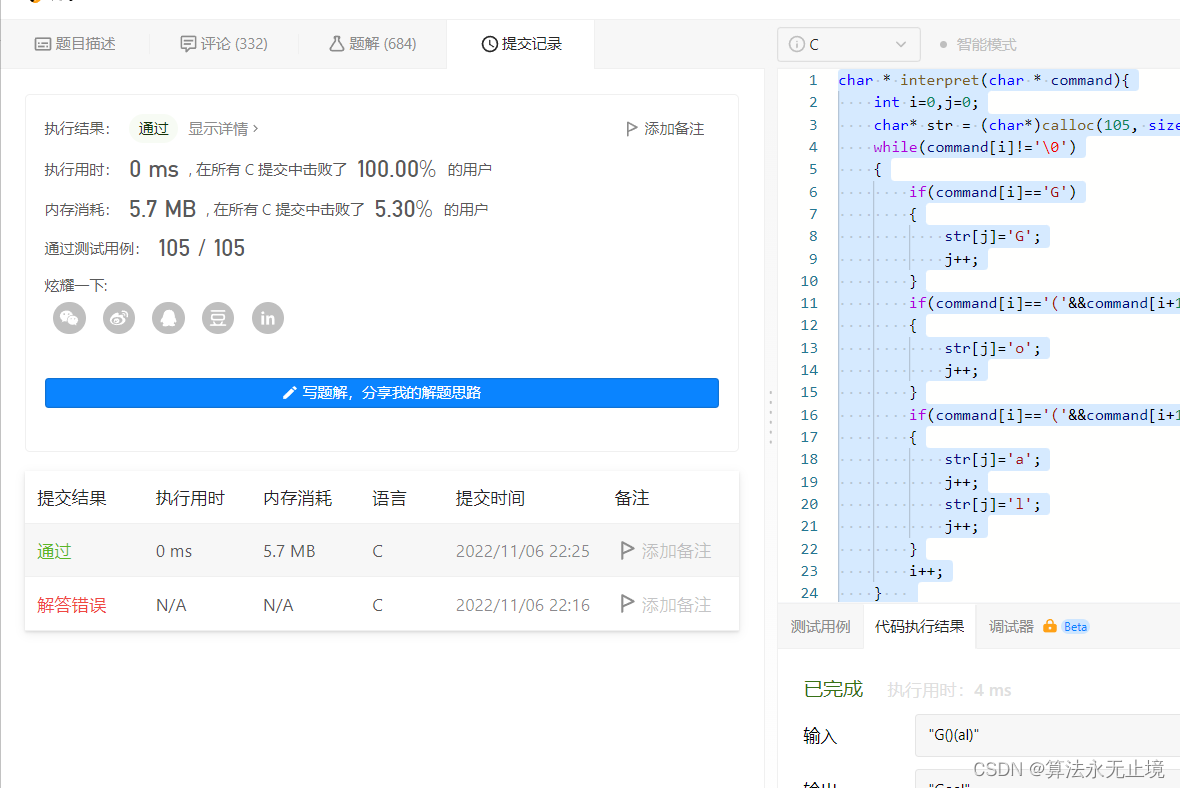1180x788 pixels.
Task: Share result via the QQ icon
Action: tap(168, 318)
